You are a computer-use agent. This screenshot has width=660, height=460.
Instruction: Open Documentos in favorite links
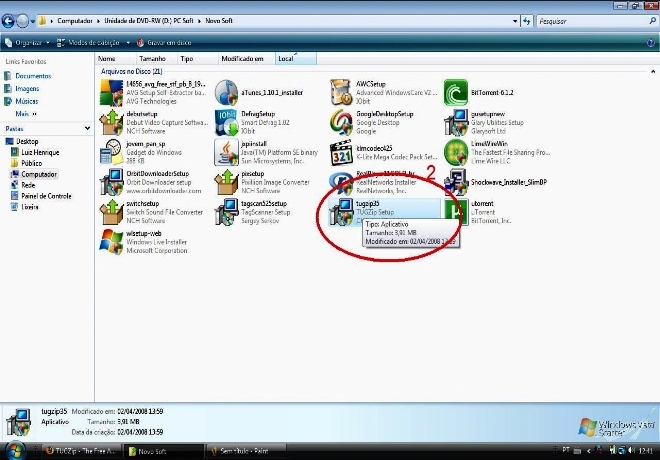(x=32, y=76)
